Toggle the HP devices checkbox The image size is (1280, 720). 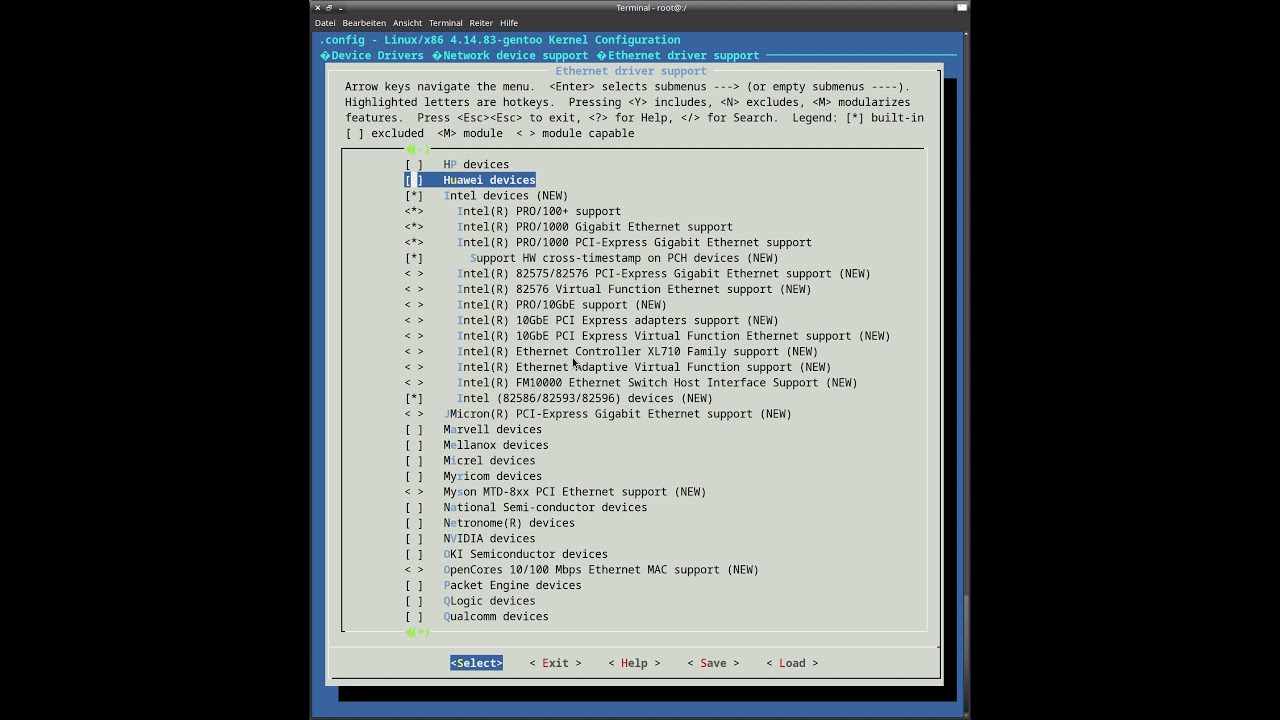tap(414, 164)
